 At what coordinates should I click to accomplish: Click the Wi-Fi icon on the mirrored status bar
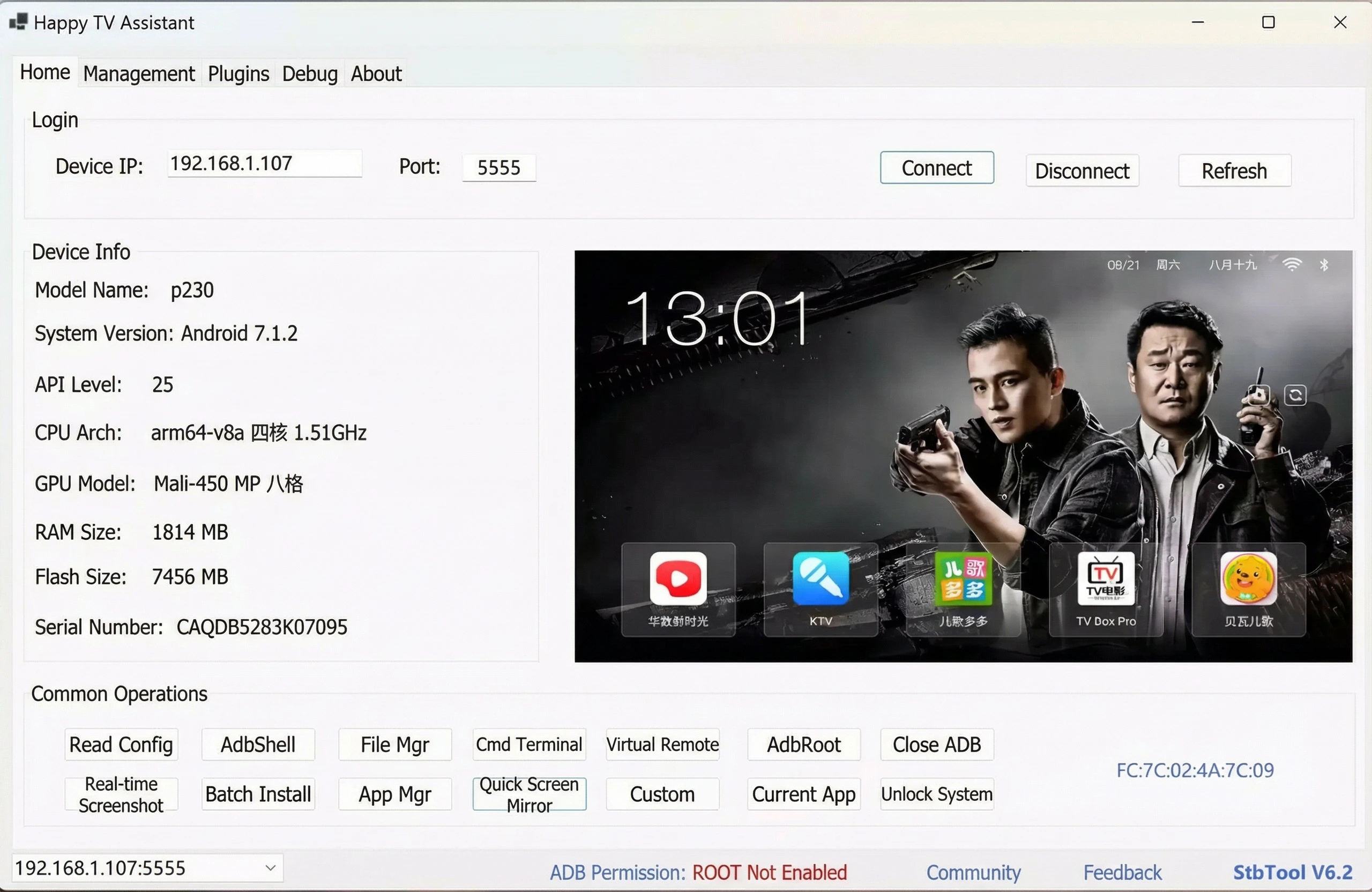1293,264
